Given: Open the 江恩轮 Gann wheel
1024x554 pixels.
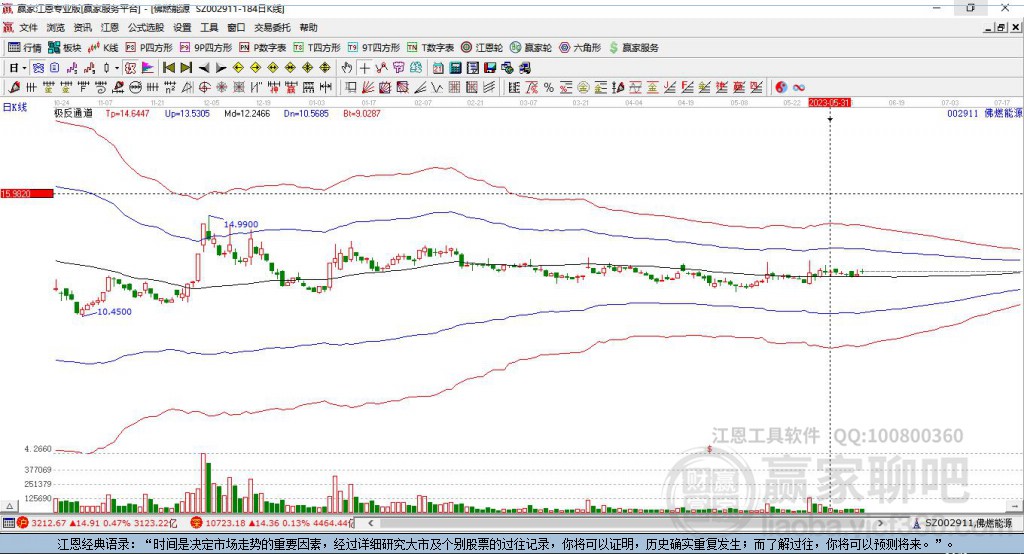Looking at the screenshot, I should pyautogui.click(x=482, y=48).
